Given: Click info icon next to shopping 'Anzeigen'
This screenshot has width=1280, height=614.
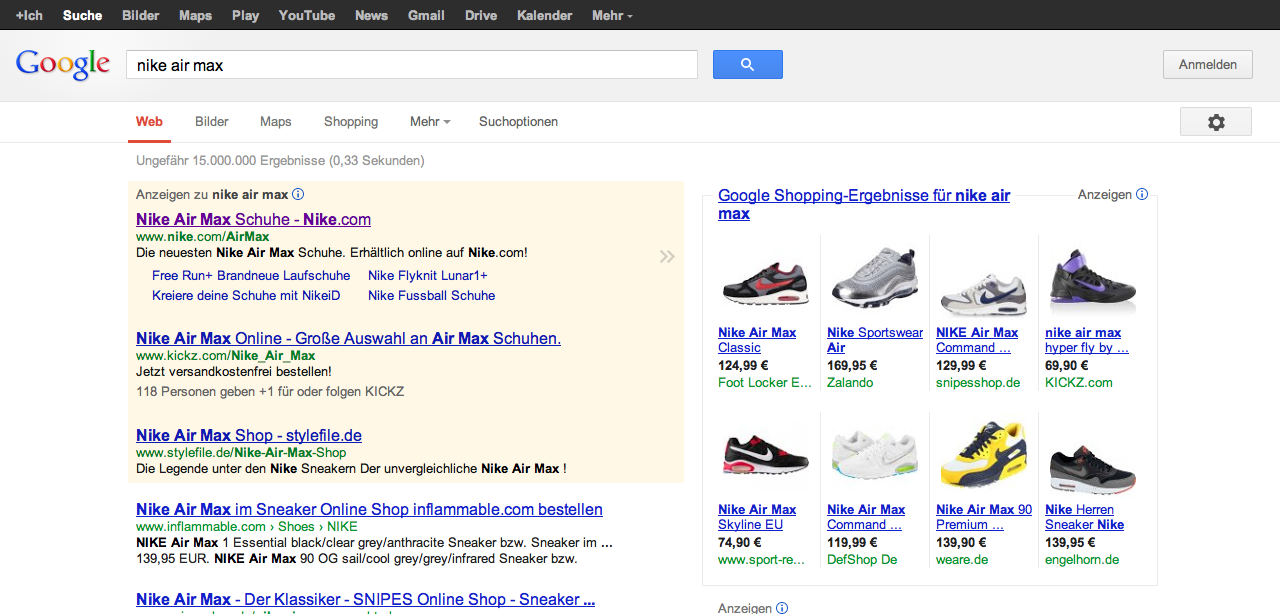Looking at the screenshot, I should pyautogui.click(x=1142, y=195).
